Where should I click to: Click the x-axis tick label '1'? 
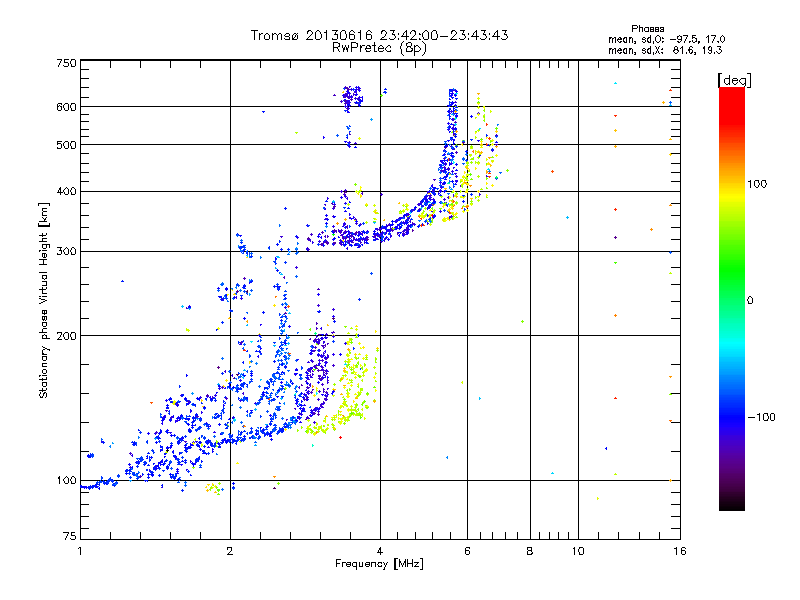coord(80,551)
